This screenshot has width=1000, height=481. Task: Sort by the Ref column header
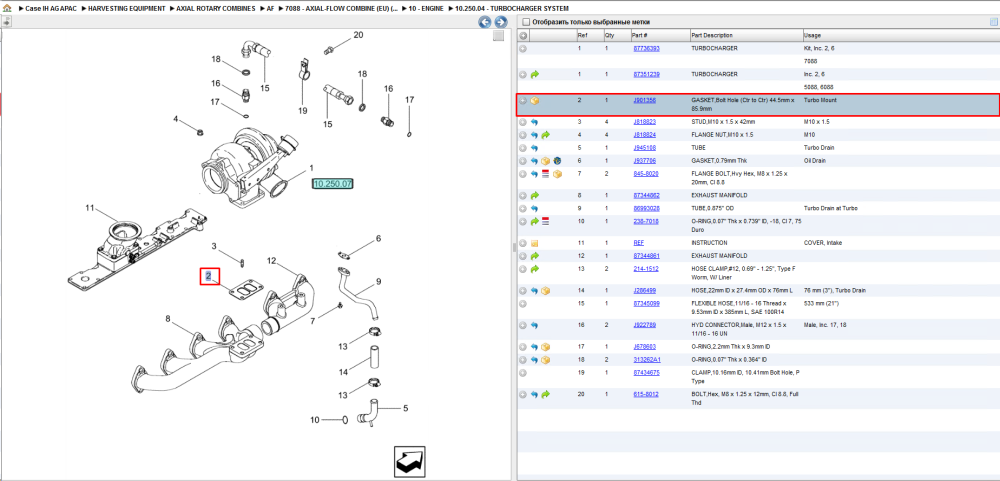tap(582, 36)
